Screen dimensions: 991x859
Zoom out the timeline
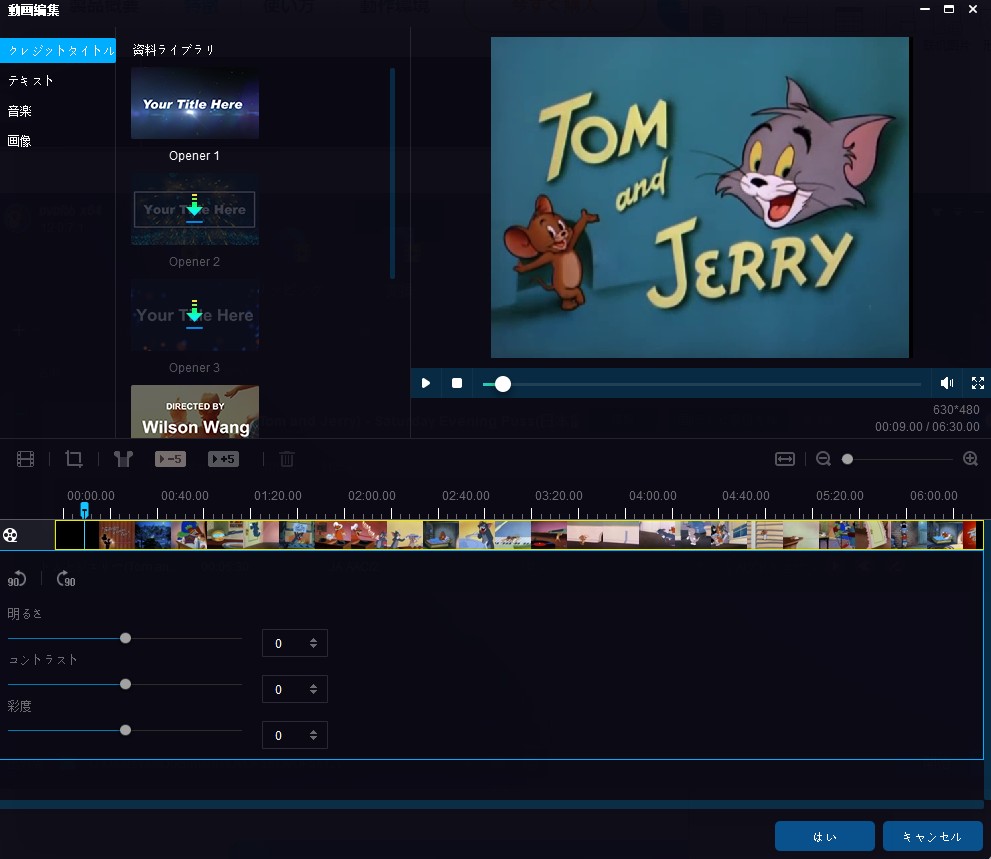click(824, 459)
